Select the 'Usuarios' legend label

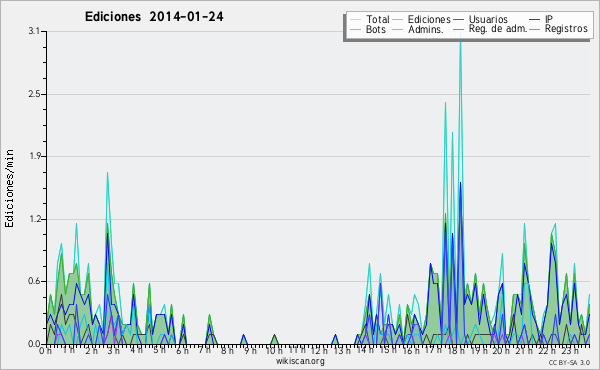coord(488,19)
